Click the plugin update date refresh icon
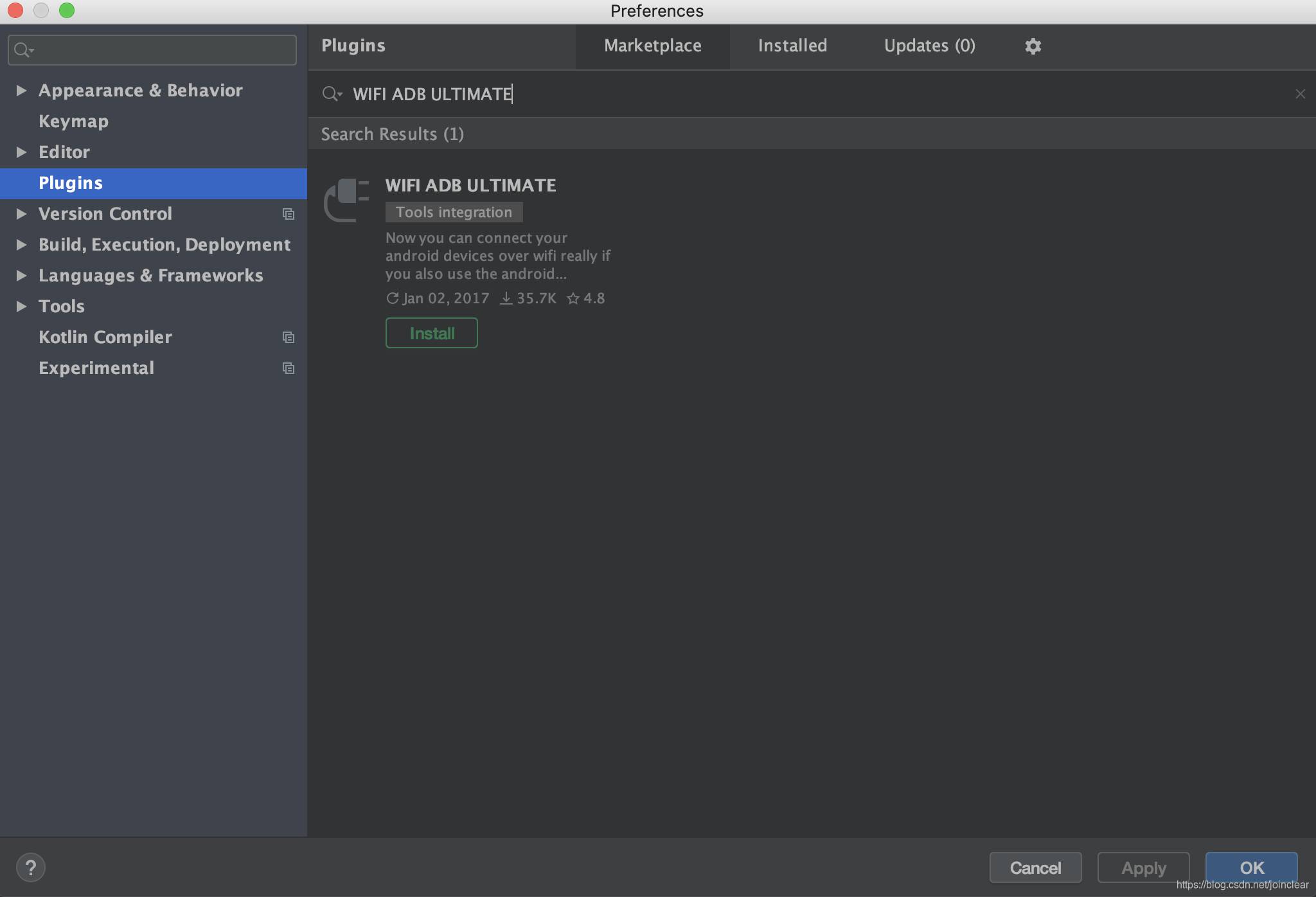The image size is (1316, 897). 392,298
